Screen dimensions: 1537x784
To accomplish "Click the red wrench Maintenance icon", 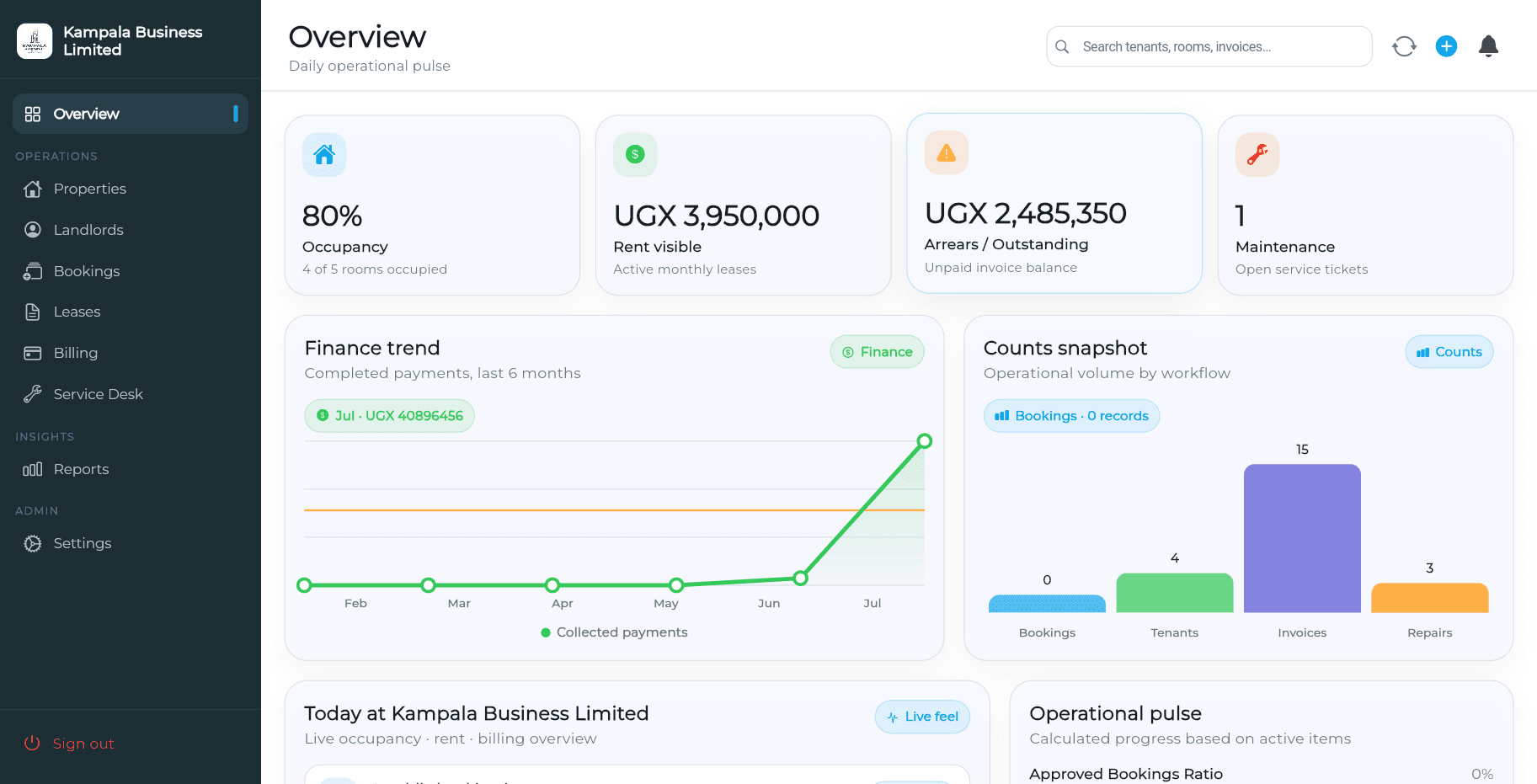I will coord(1257,154).
